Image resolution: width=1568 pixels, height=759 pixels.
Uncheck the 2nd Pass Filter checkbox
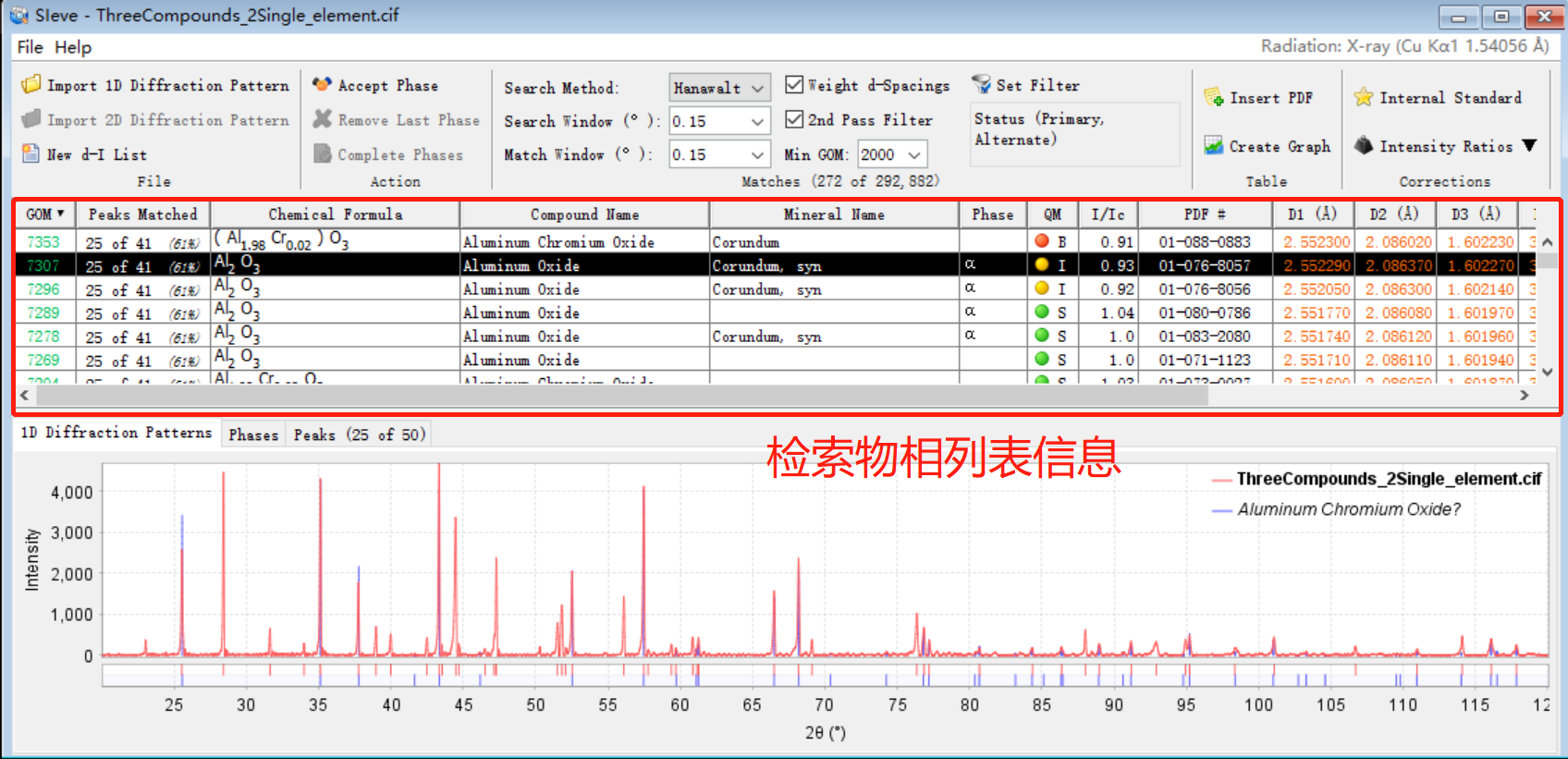(794, 119)
